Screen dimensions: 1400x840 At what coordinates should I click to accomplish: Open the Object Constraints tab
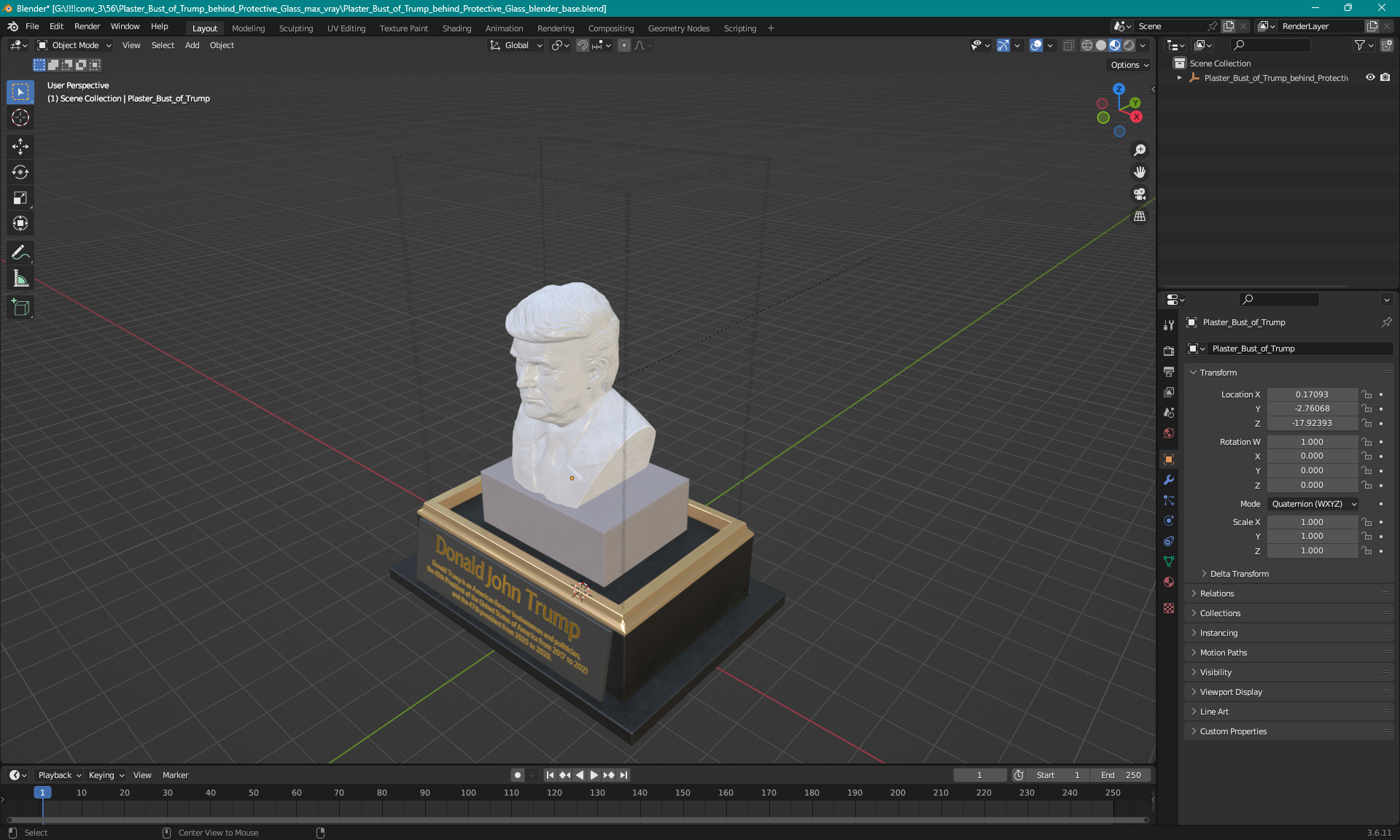click(x=1169, y=541)
